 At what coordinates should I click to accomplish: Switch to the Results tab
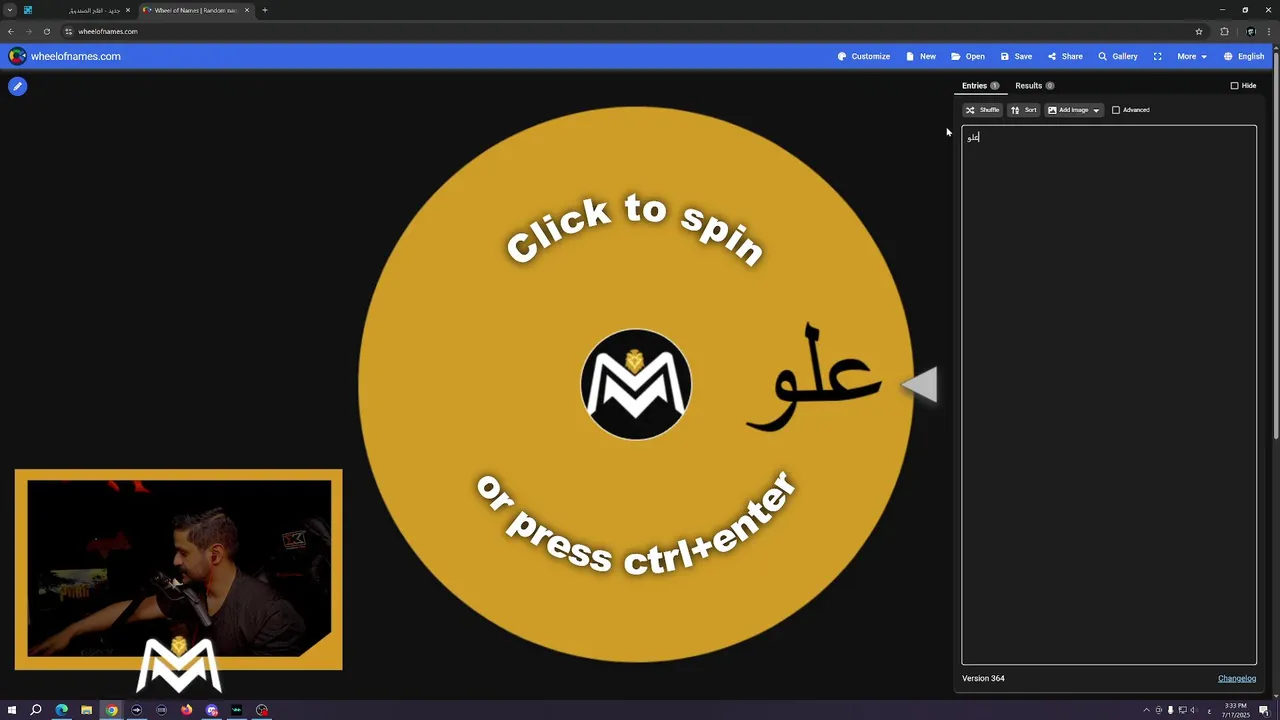[x=1034, y=86]
